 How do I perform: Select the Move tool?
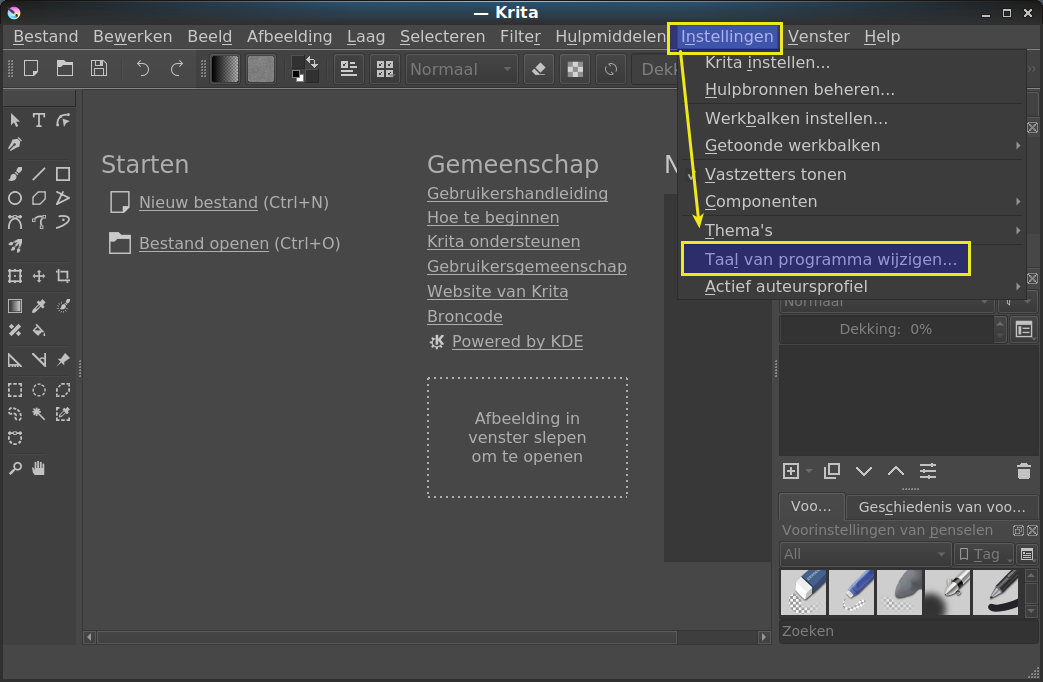39,276
